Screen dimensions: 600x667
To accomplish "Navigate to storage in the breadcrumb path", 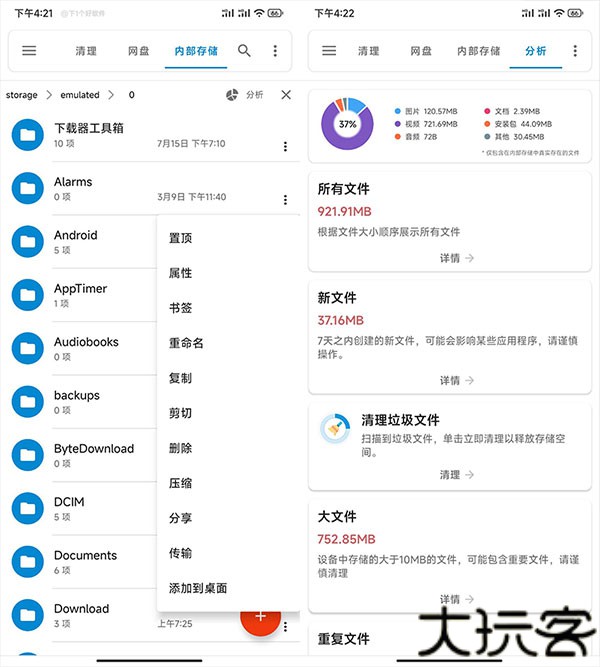I will [x=22, y=95].
